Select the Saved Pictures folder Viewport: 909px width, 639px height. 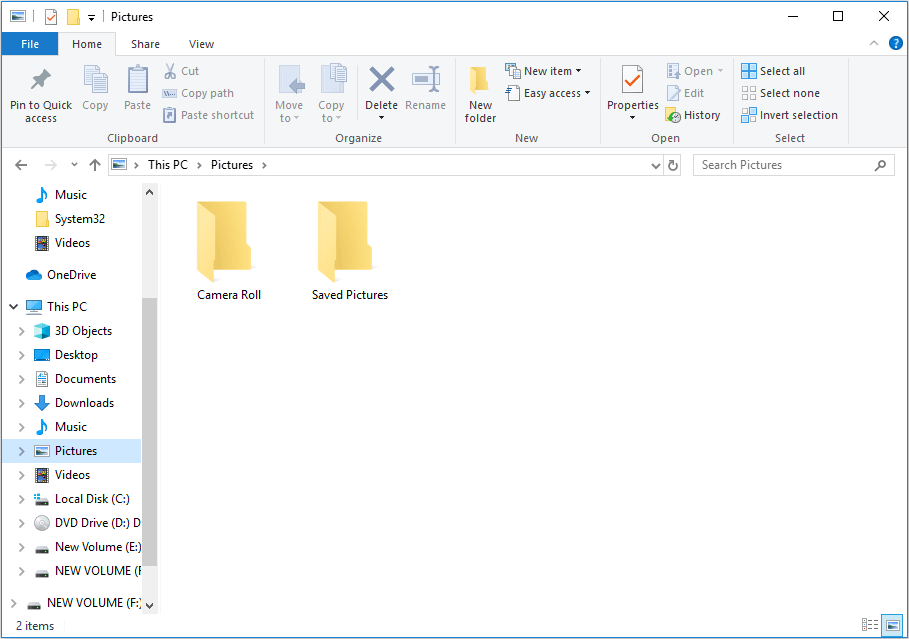click(350, 250)
